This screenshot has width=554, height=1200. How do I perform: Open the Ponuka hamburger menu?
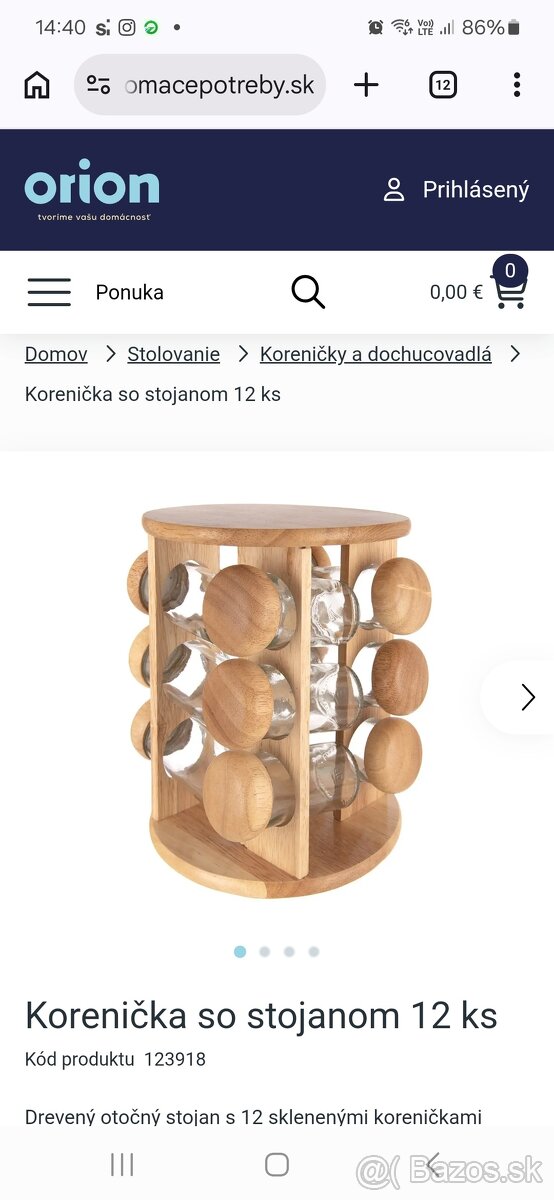coord(95,292)
